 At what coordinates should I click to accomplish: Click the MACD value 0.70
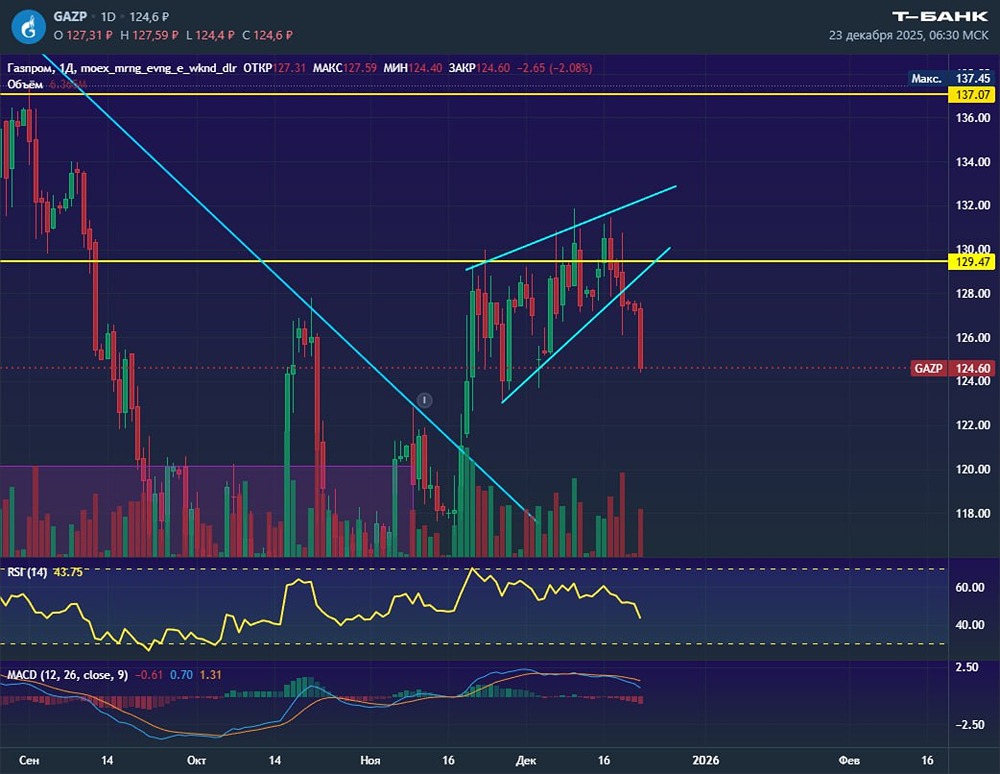pos(181,675)
